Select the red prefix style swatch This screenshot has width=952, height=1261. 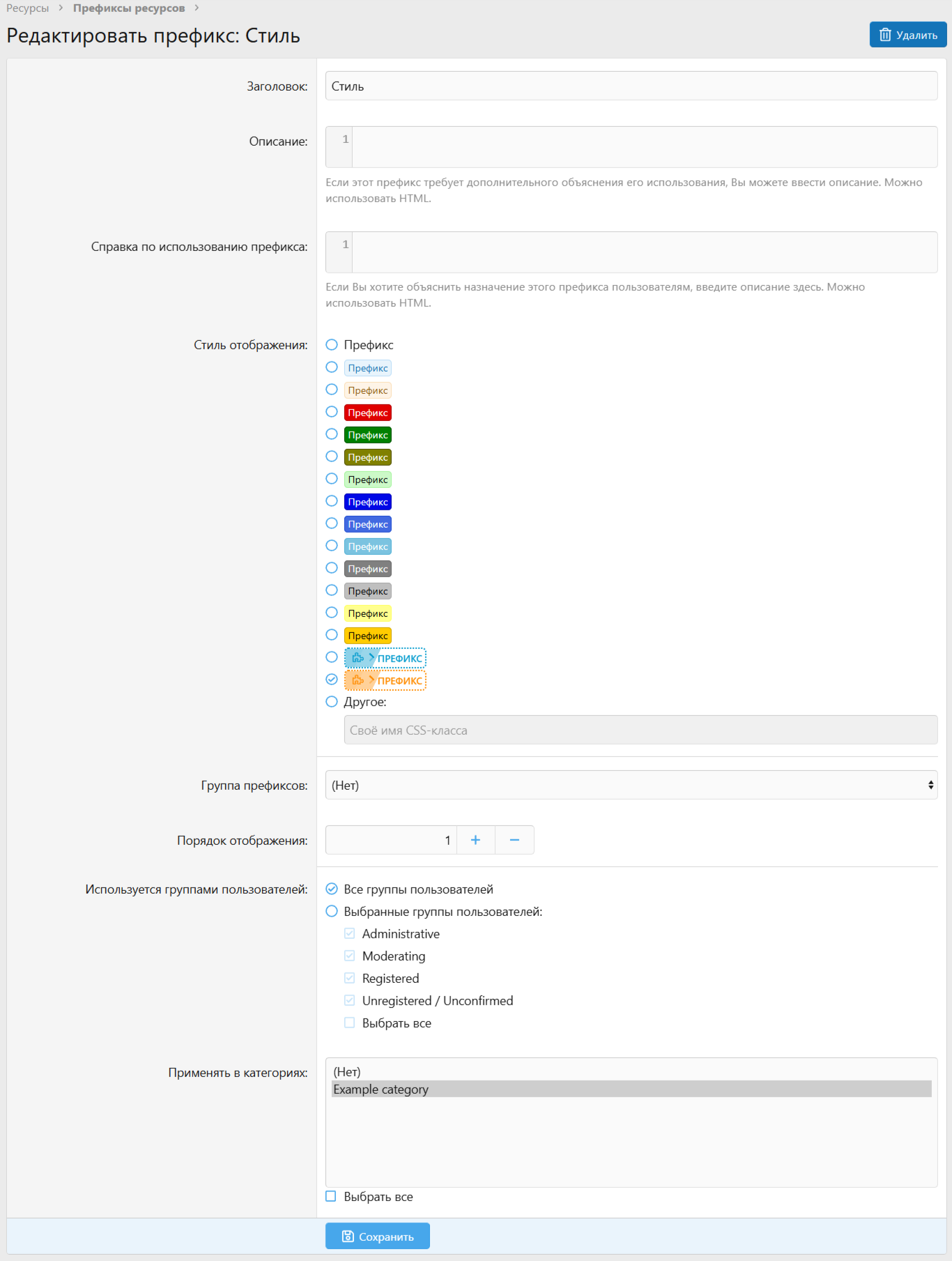pyautogui.click(x=367, y=413)
